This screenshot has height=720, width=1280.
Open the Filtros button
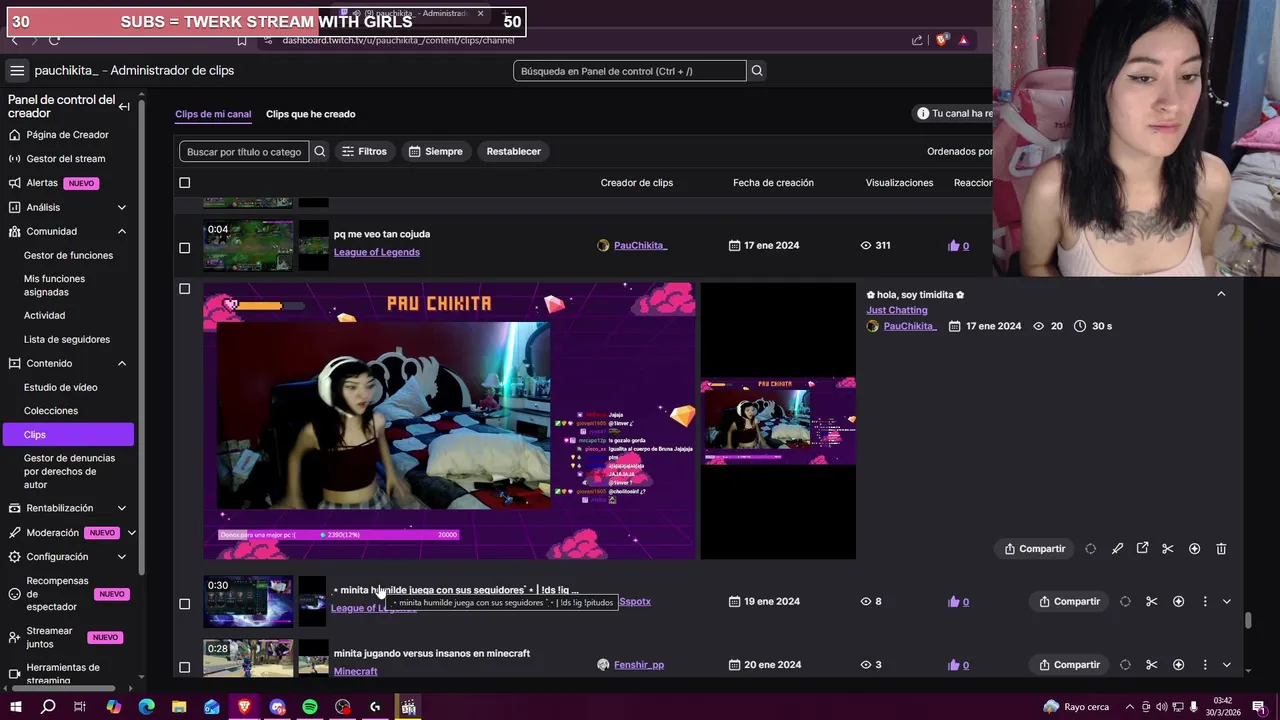[x=364, y=152]
